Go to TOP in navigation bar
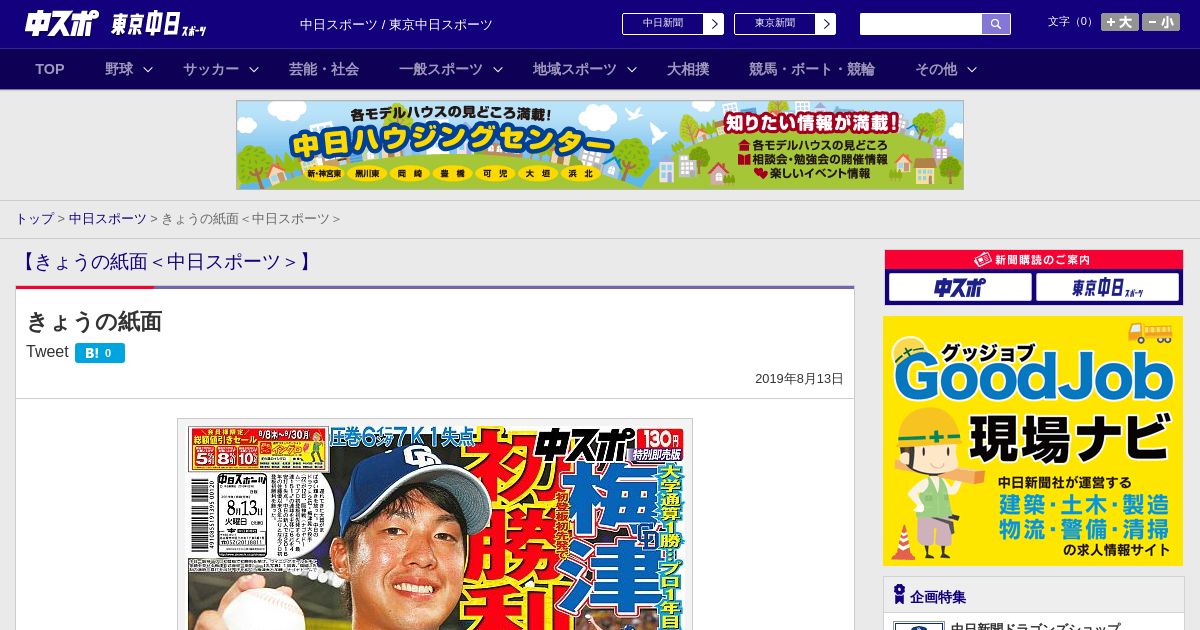This screenshot has height=630, width=1200. pos(50,69)
